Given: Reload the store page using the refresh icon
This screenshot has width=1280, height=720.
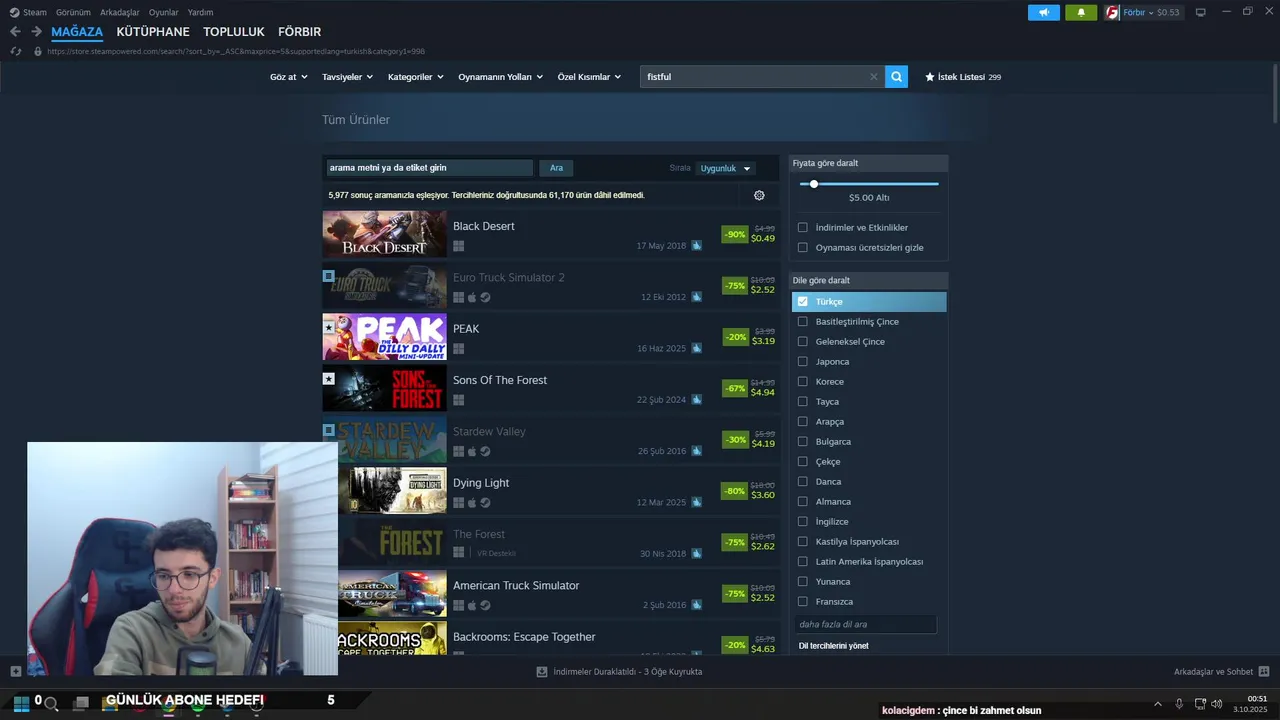Looking at the screenshot, I should (15, 51).
